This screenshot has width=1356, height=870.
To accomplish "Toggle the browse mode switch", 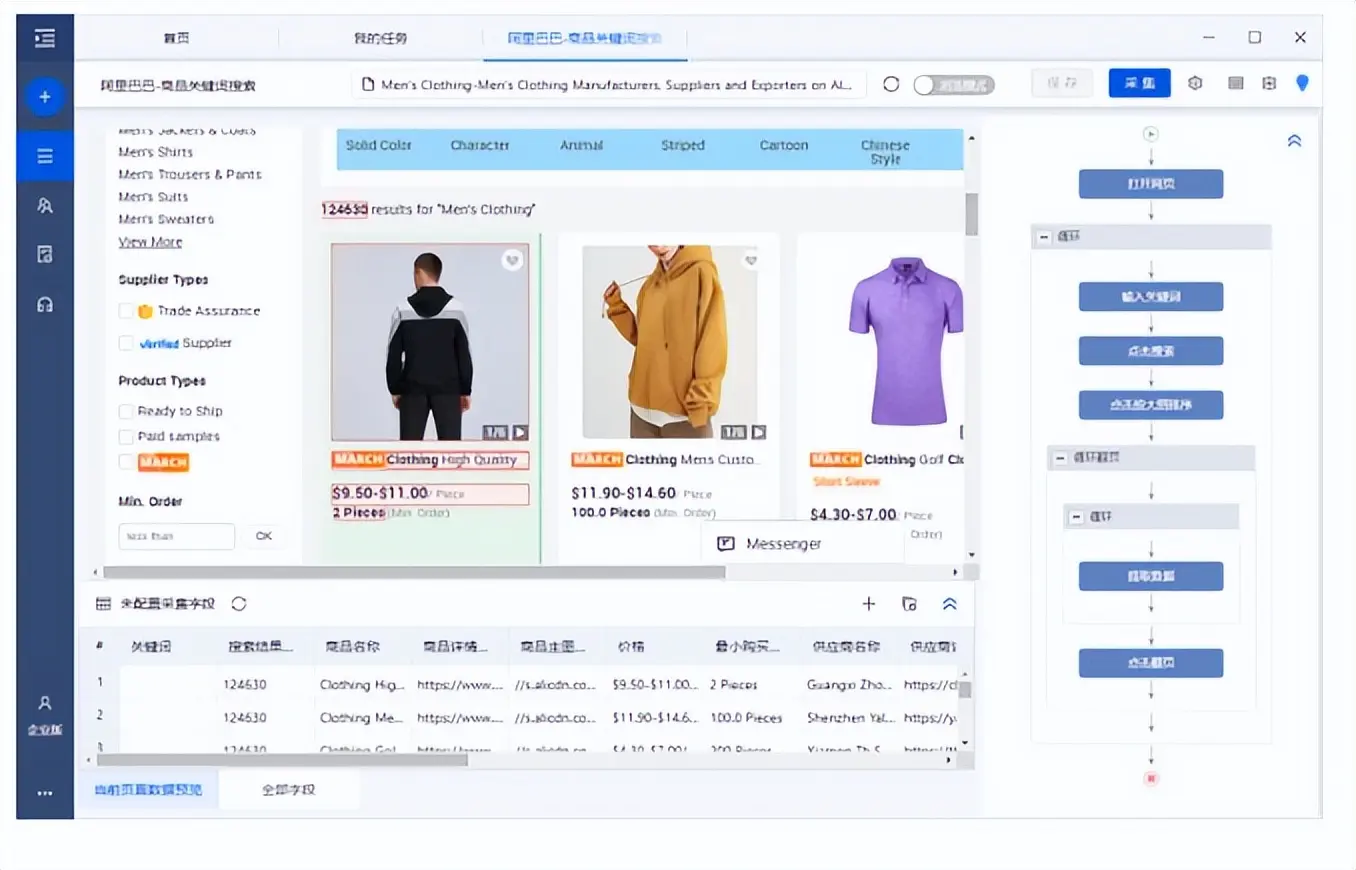I will point(953,85).
